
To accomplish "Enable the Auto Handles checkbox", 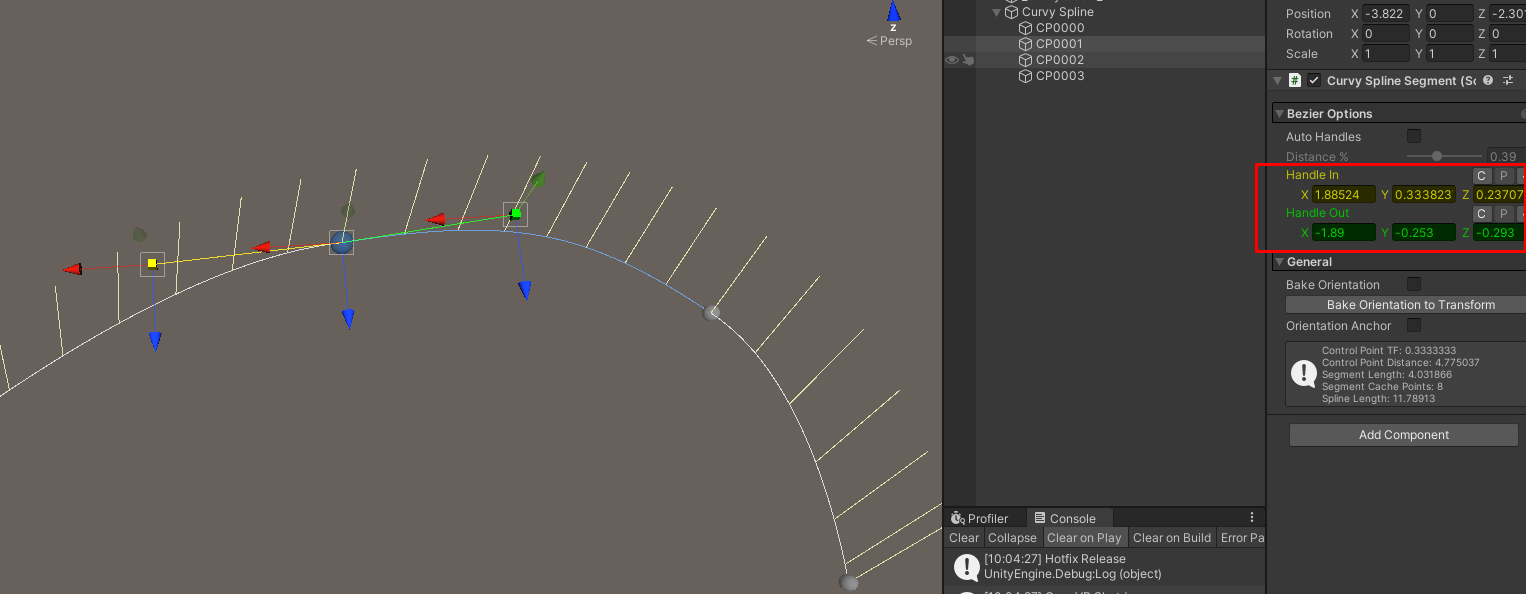I will 1414,136.
